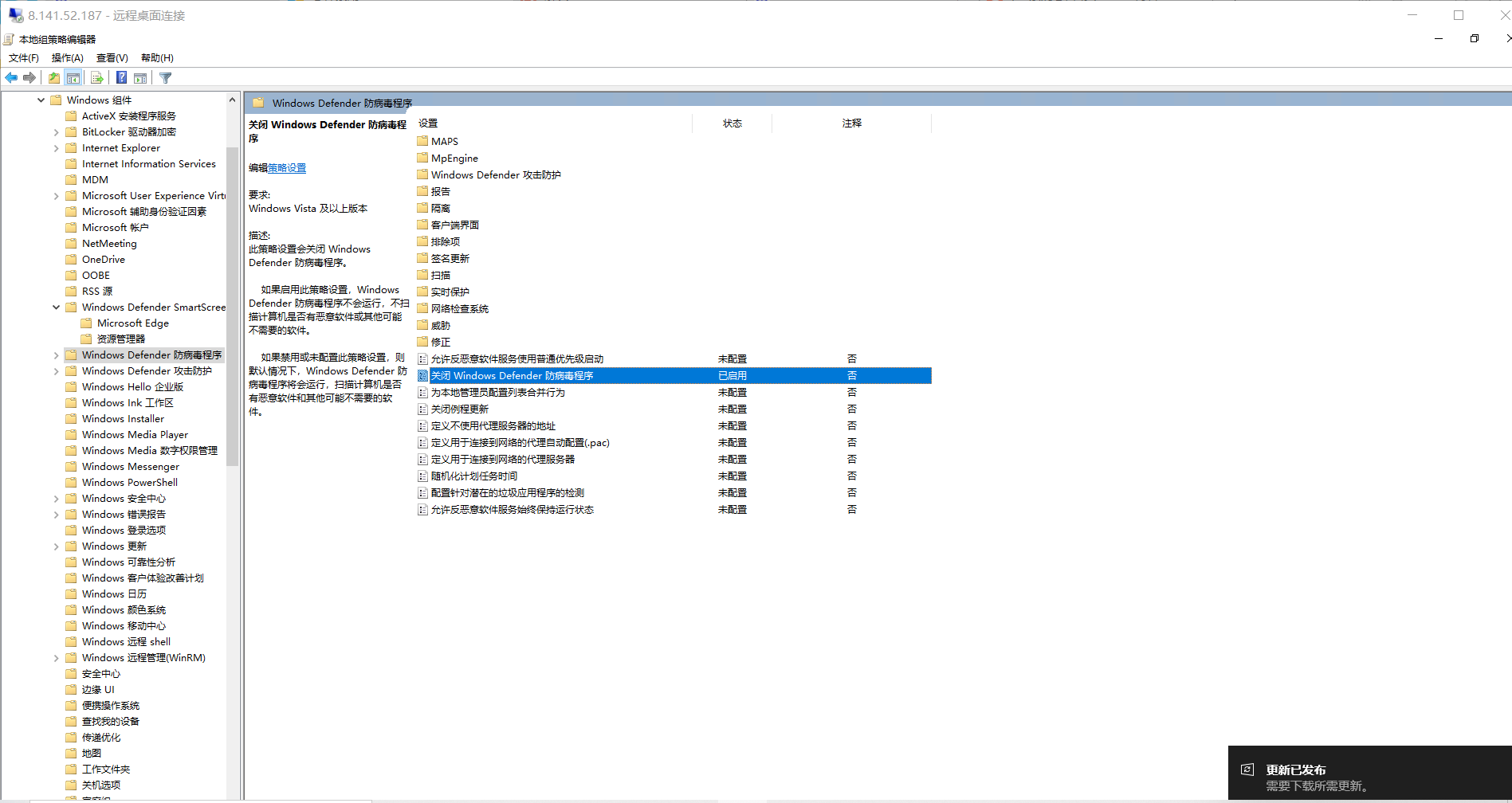This screenshot has height=803, width=1512.
Task: Open the MpEngine folder icon
Action: (x=422, y=158)
